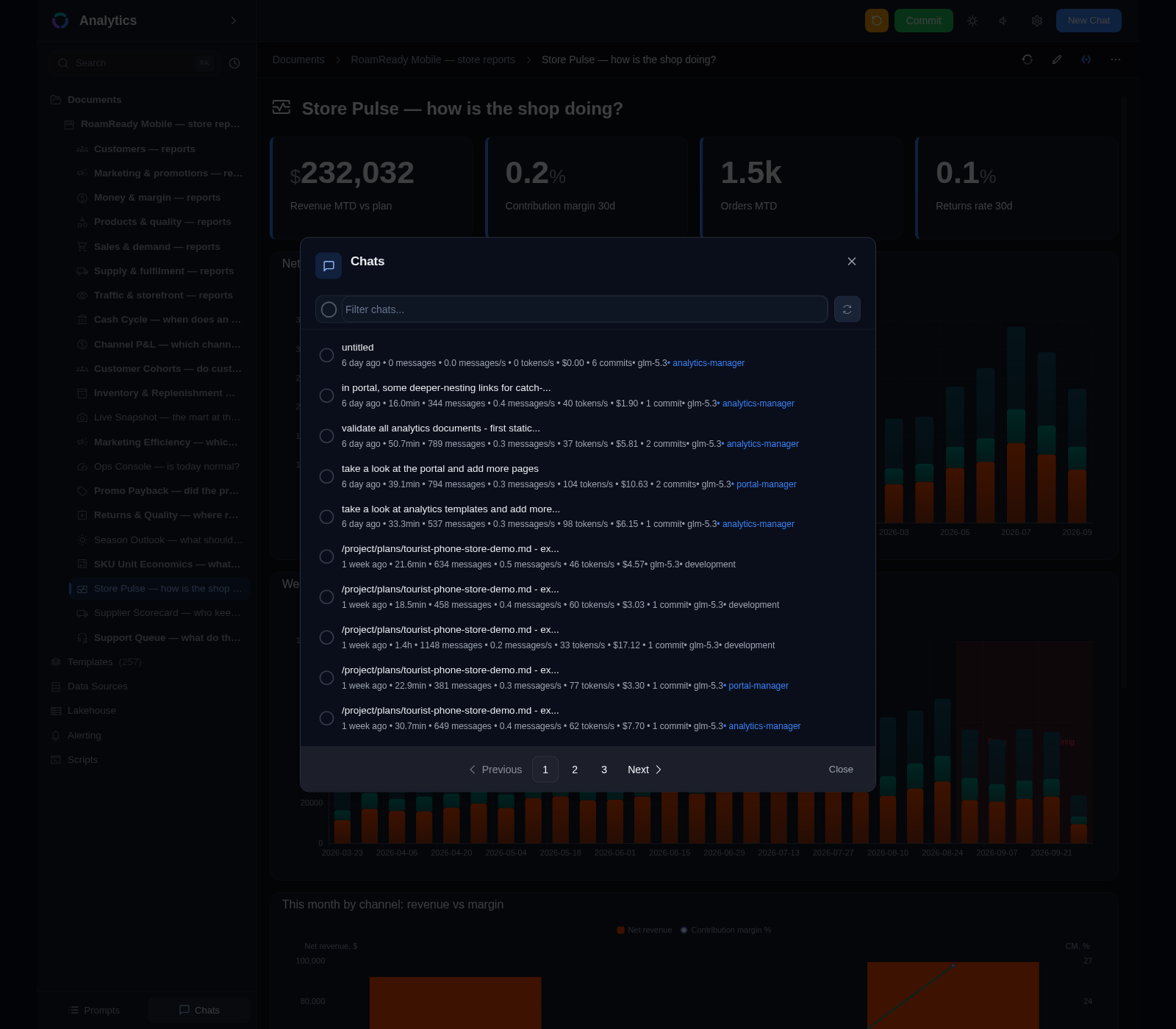Close the Chats dialog with the X icon
Viewport: 1176px width, 1029px height.
(852, 262)
